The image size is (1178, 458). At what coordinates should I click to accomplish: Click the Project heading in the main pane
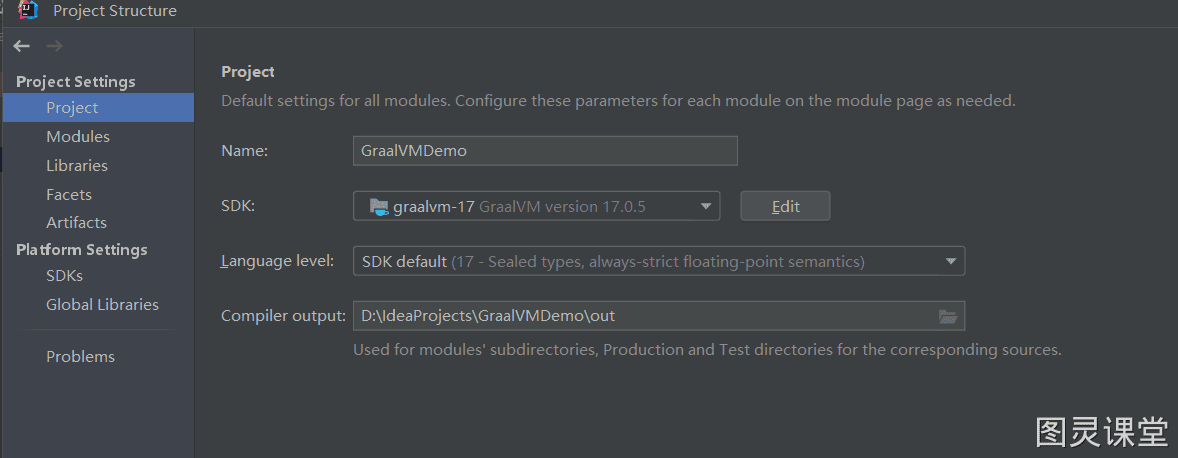pos(248,72)
